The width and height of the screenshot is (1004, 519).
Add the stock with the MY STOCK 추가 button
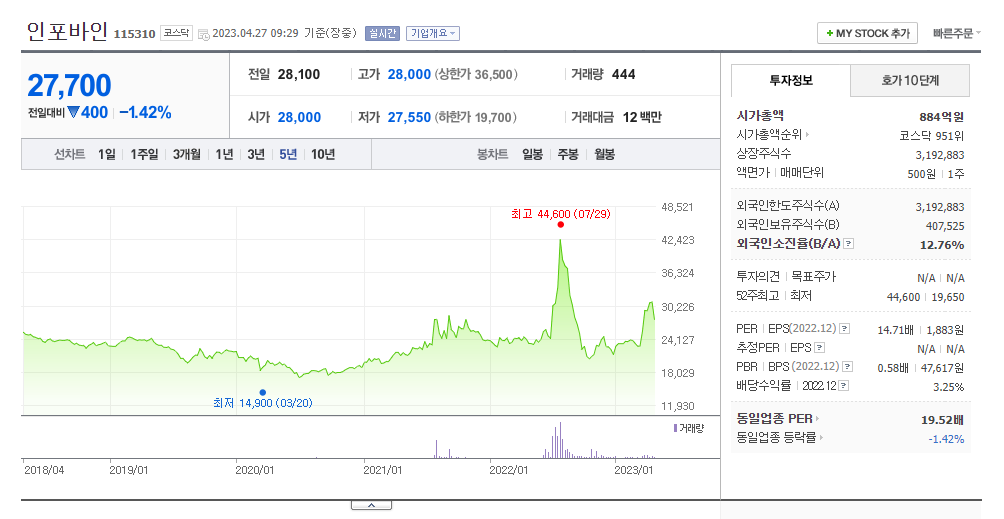pos(867,33)
